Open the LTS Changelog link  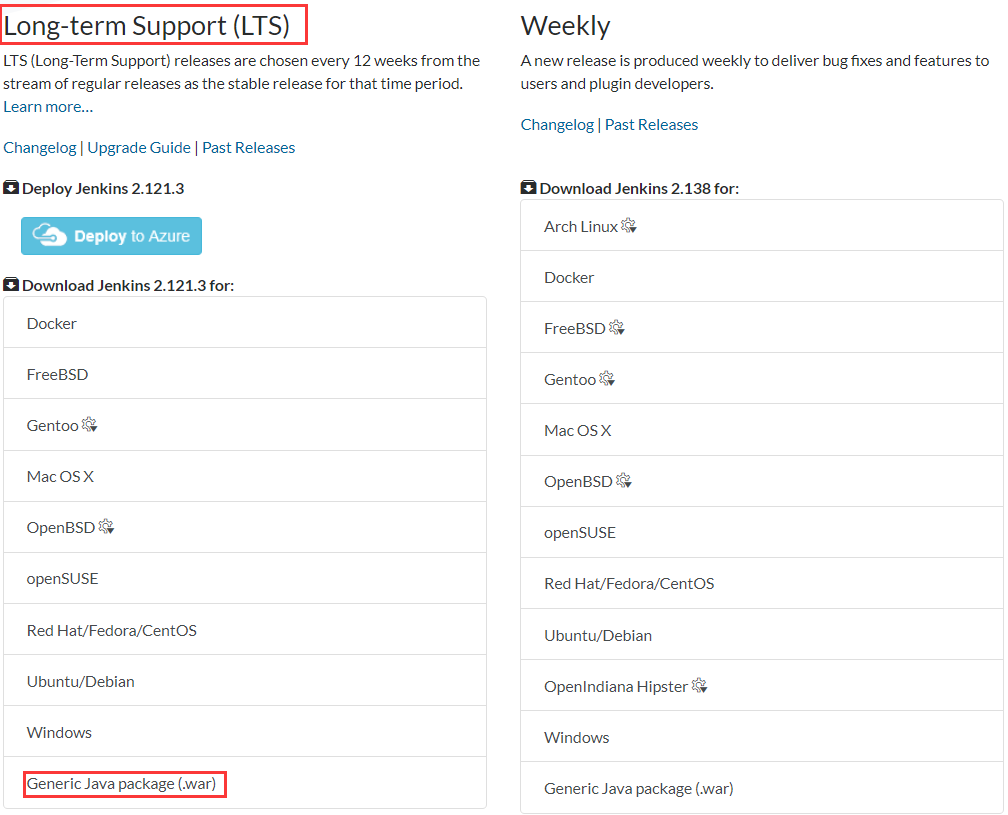click(x=40, y=148)
